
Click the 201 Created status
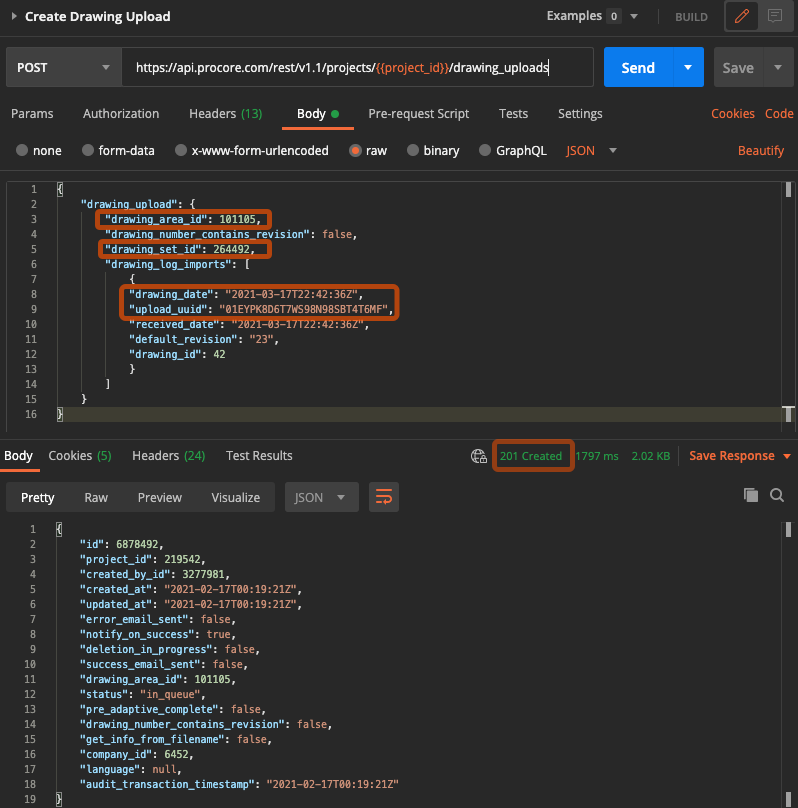(x=531, y=456)
